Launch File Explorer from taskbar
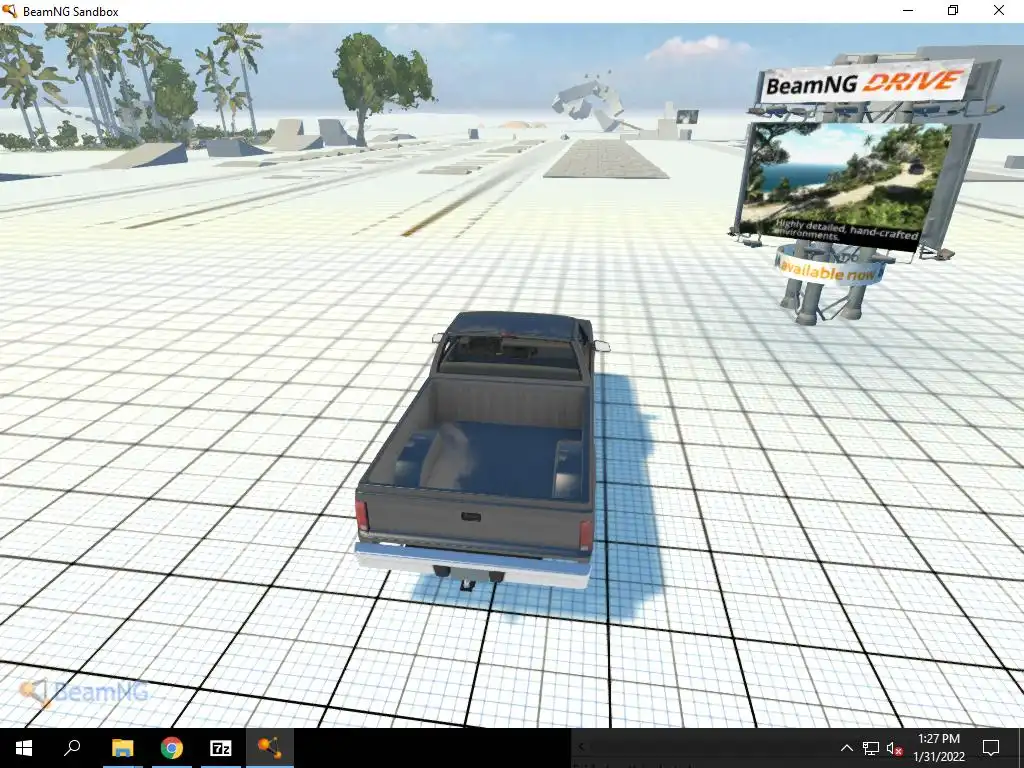This screenshot has height=768, width=1024. point(122,748)
